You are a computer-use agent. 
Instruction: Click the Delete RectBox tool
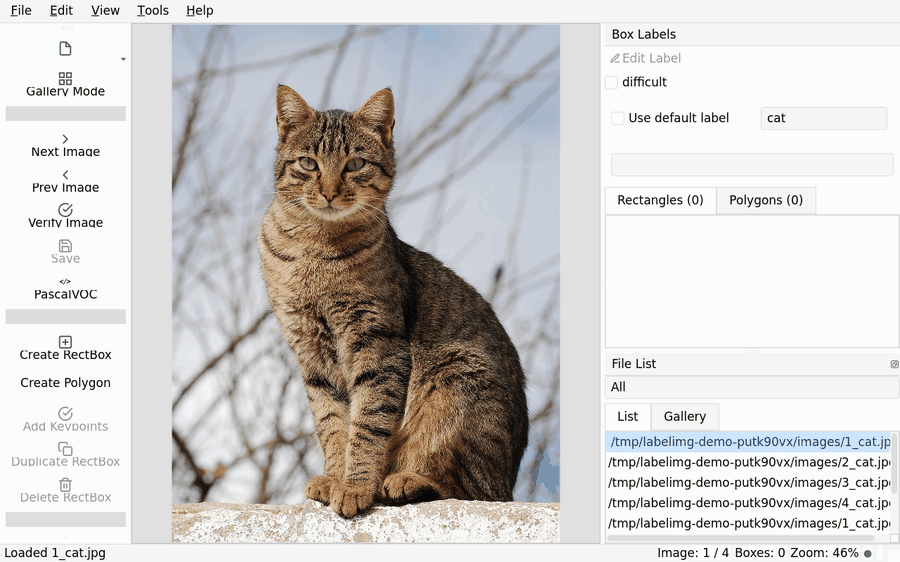pos(65,491)
